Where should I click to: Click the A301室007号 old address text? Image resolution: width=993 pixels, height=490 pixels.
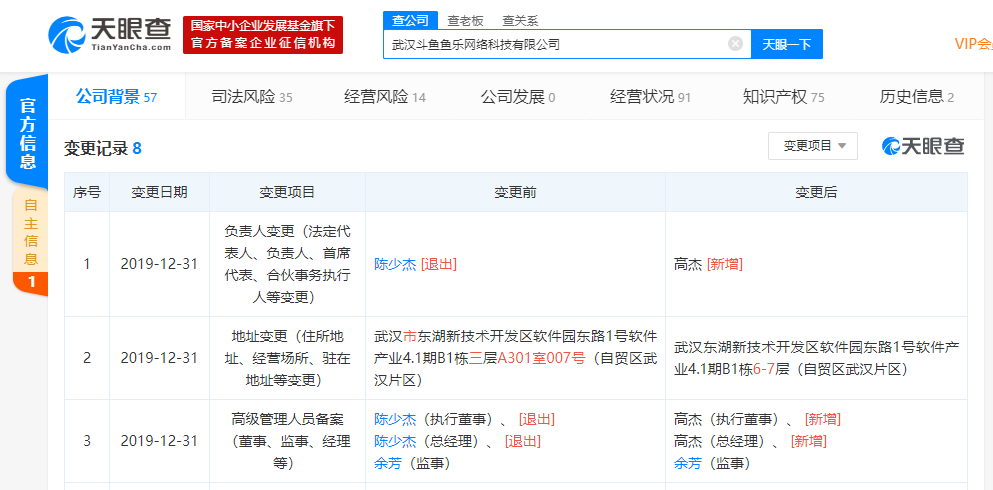[x=542, y=358]
